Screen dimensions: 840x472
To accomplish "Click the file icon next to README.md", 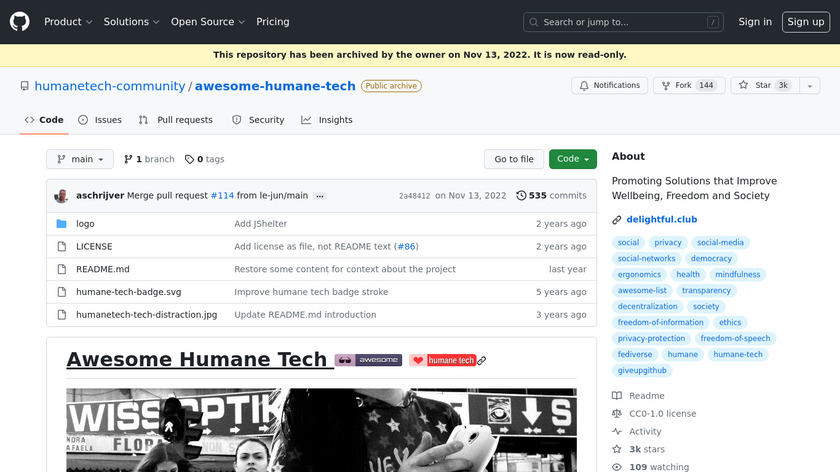I will pyautogui.click(x=62, y=269).
